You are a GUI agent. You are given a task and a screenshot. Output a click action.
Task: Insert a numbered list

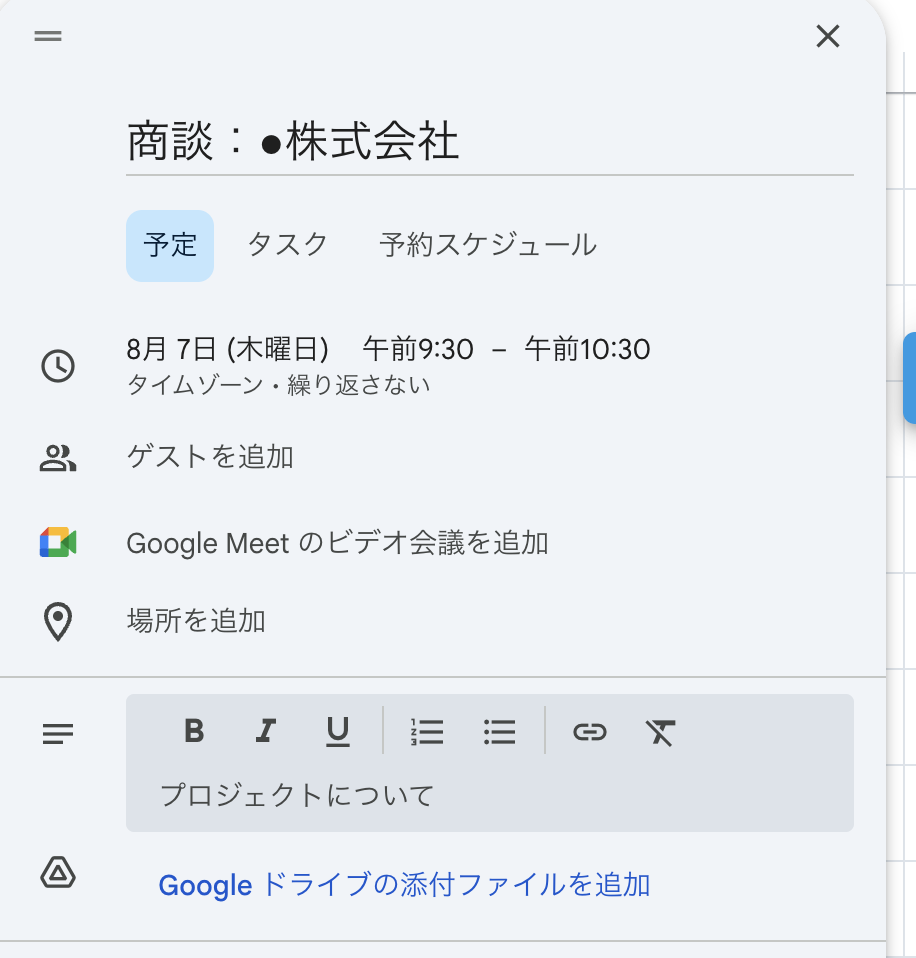[x=427, y=732]
